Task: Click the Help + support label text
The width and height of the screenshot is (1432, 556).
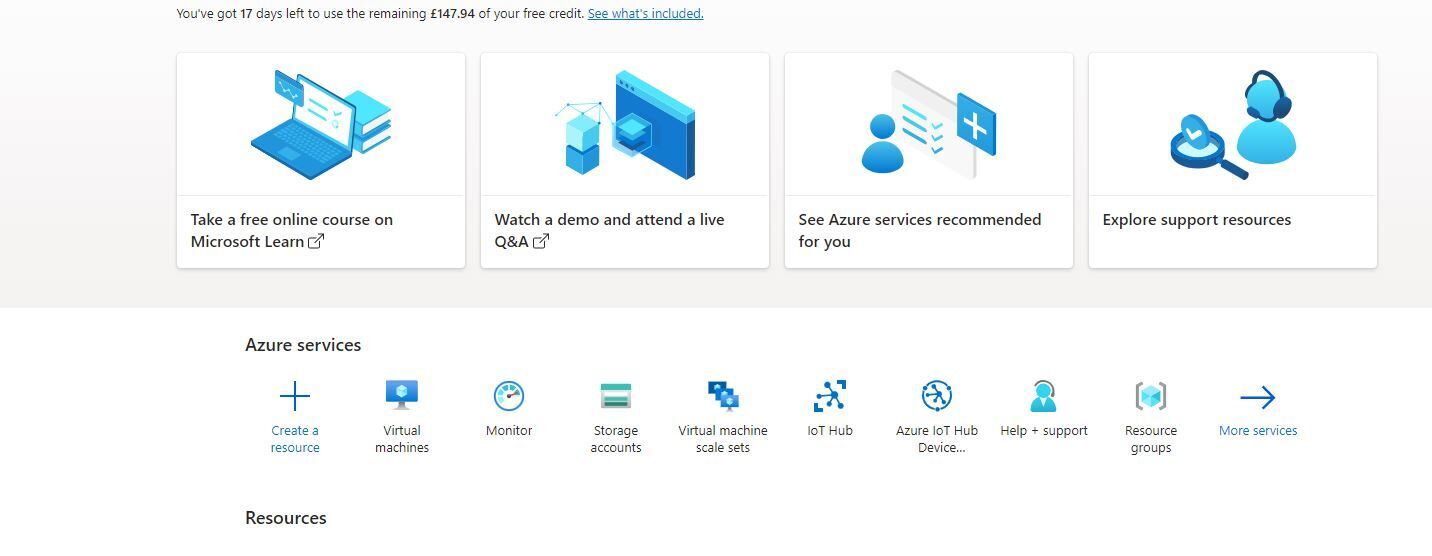Action: click(x=1044, y=431)
